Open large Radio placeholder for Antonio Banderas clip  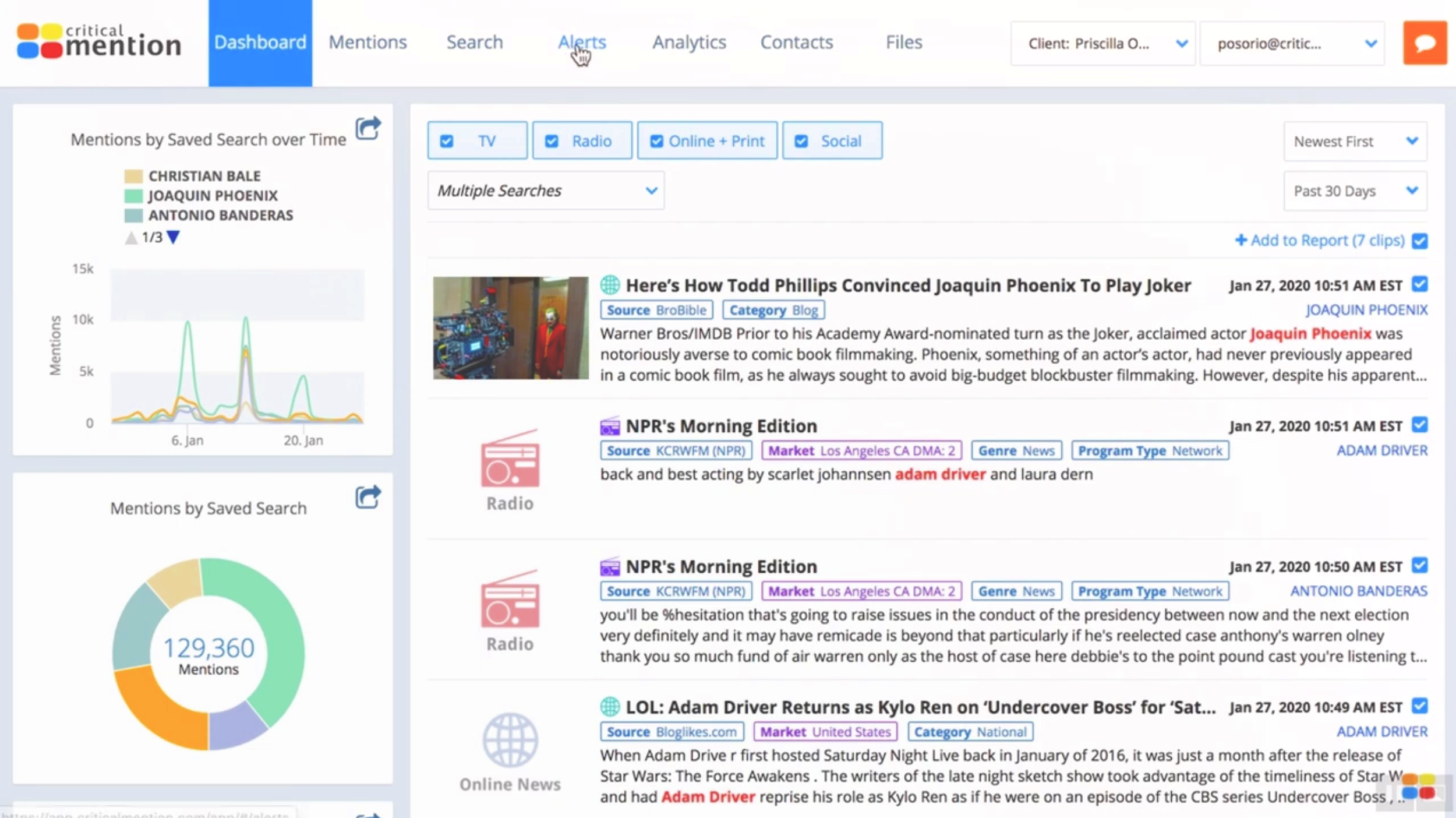coord(510,611)
